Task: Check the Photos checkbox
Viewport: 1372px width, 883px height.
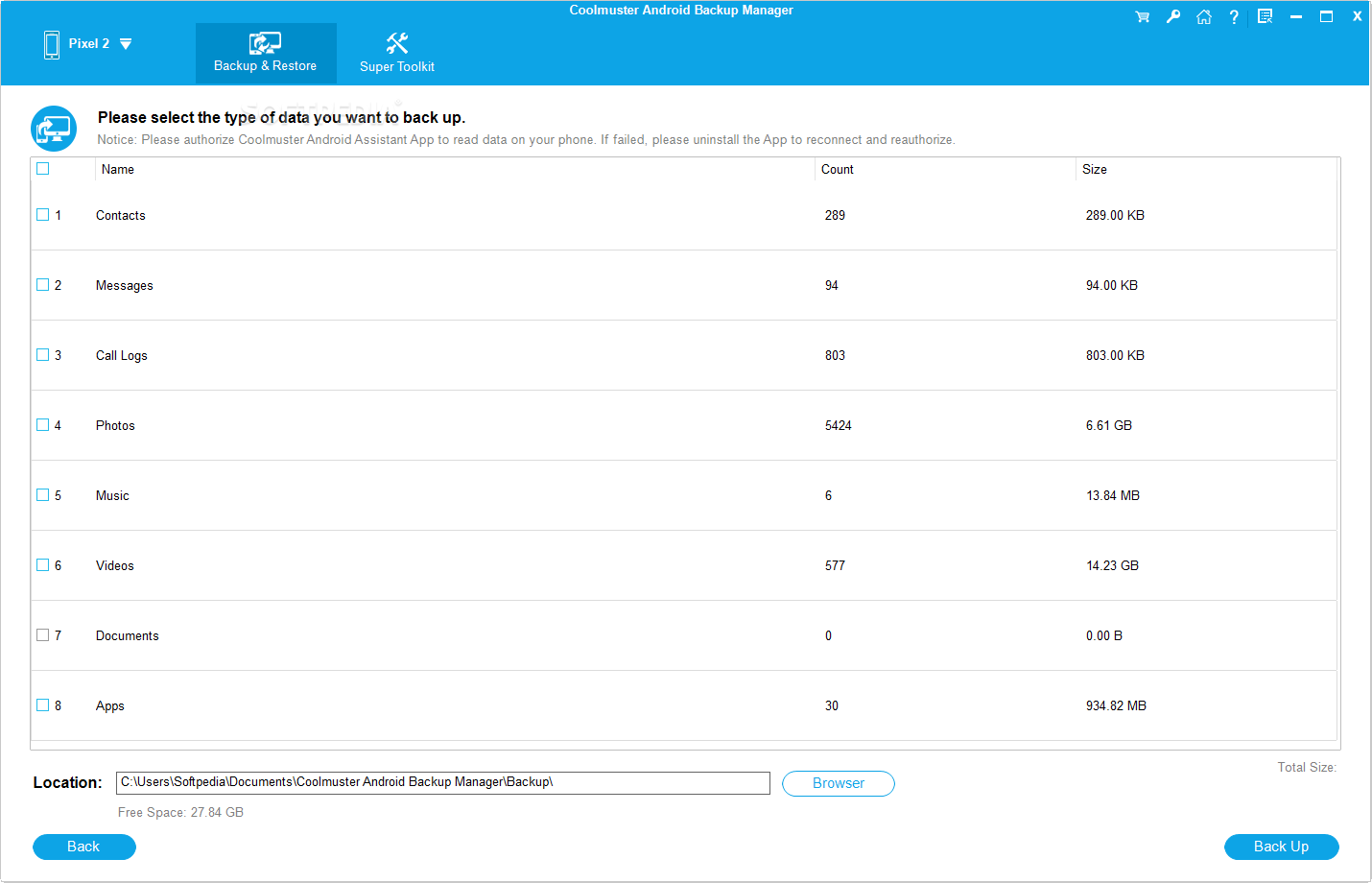Action: [x=42, y=425]
